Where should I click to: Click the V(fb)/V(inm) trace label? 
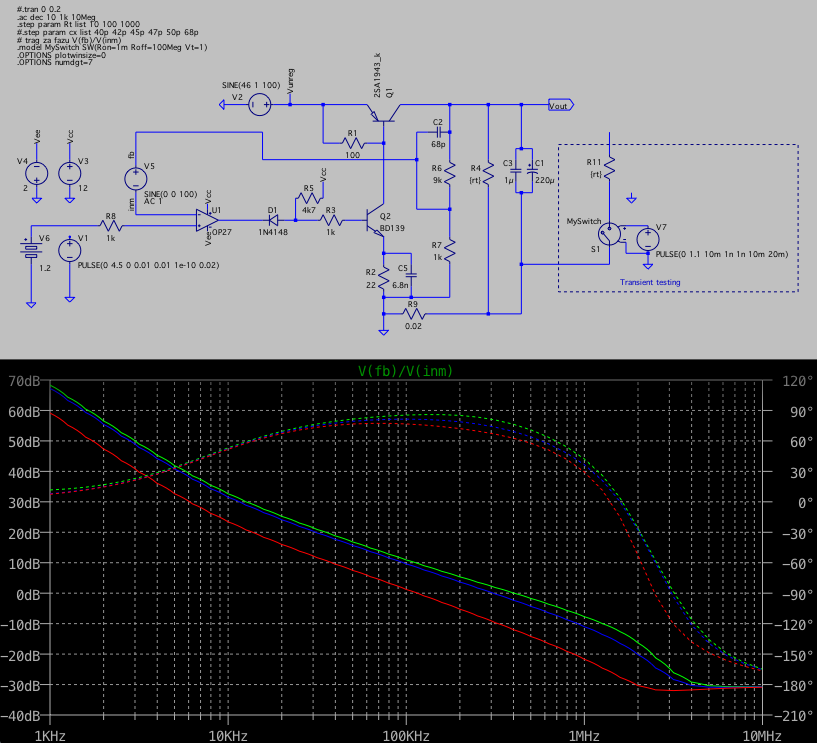[405, 371]
